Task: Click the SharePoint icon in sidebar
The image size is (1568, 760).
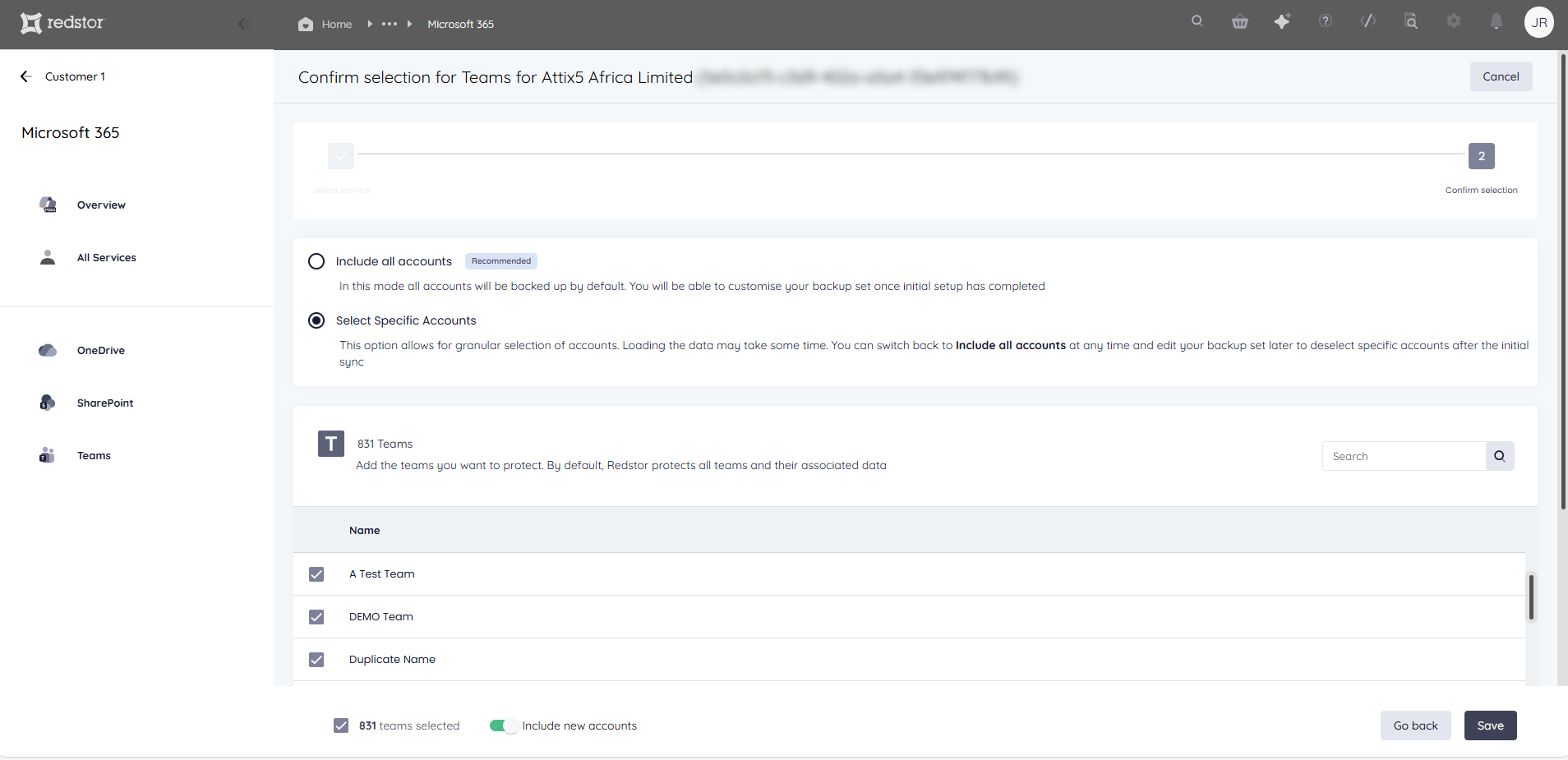Action: pyautogui.click(x=48, y=403)
